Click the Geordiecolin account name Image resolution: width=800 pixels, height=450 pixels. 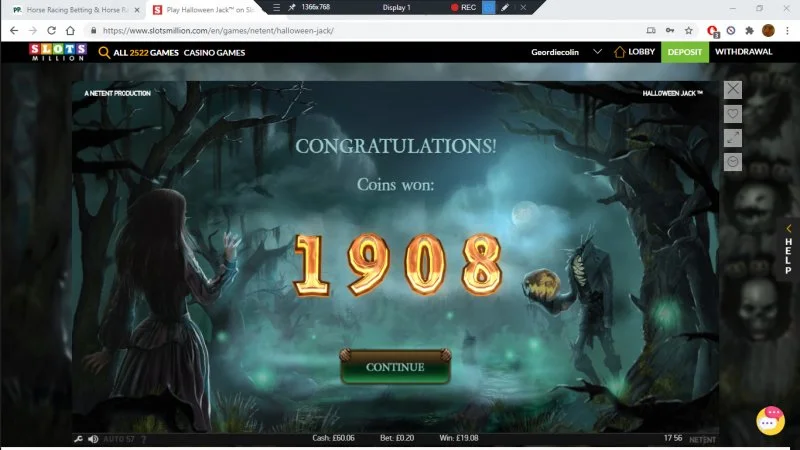coord(555,52)
